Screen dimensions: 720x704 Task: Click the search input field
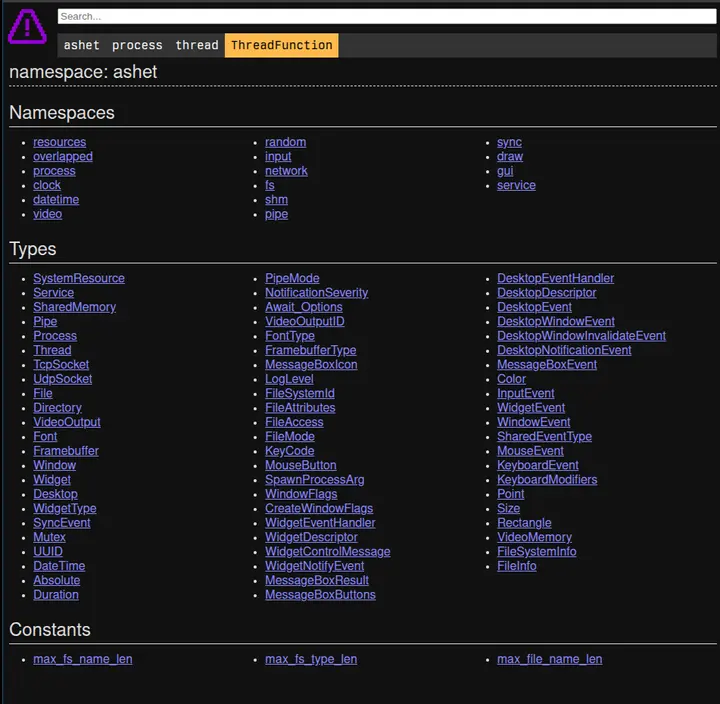[x=386, y=16]
